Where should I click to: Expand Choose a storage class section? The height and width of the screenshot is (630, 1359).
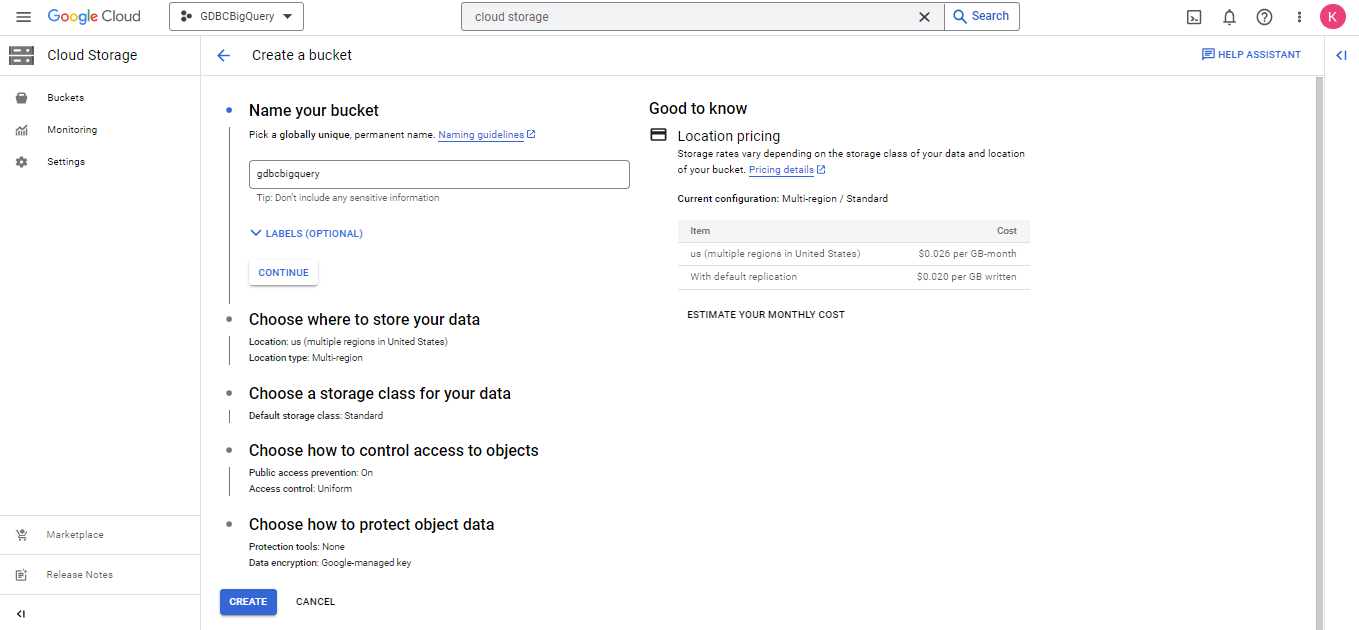379,394
